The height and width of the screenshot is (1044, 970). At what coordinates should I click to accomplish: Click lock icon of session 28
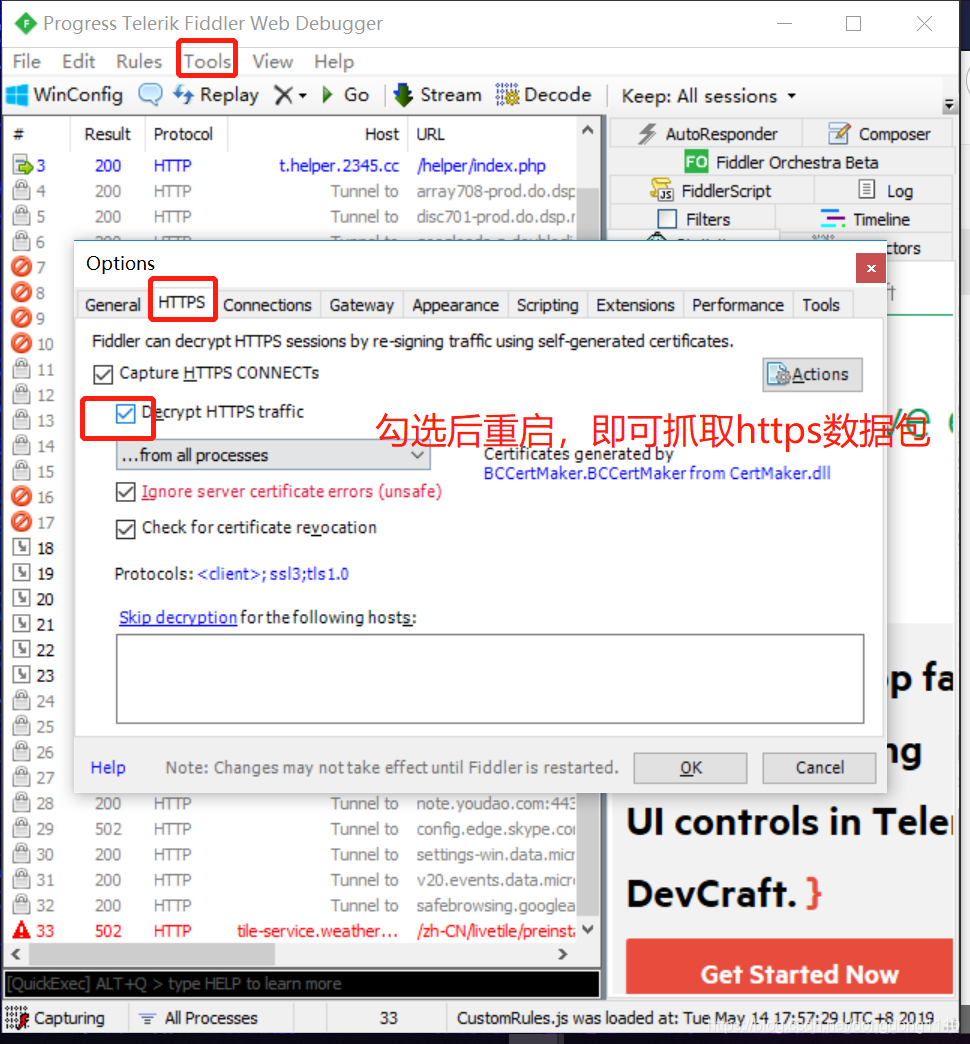click(x=22, y=802)
